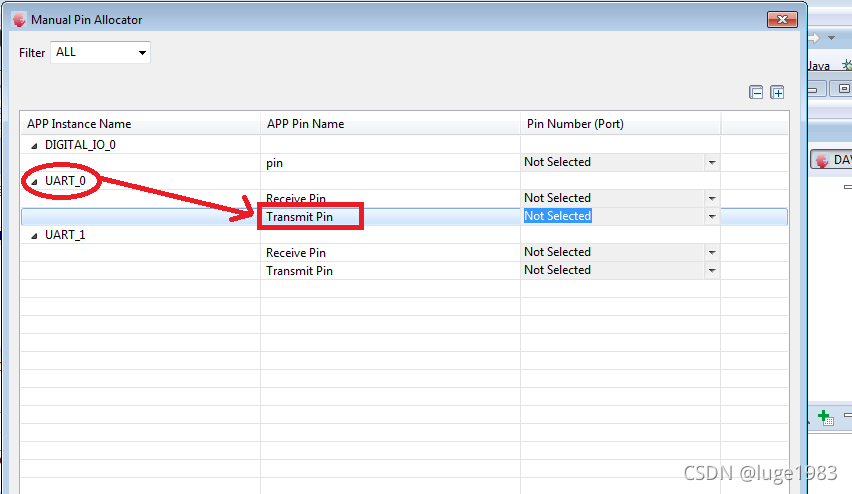Click the forward arrow in background toolbar
Viewport: 852px width, 494px height.
(813, 38)
